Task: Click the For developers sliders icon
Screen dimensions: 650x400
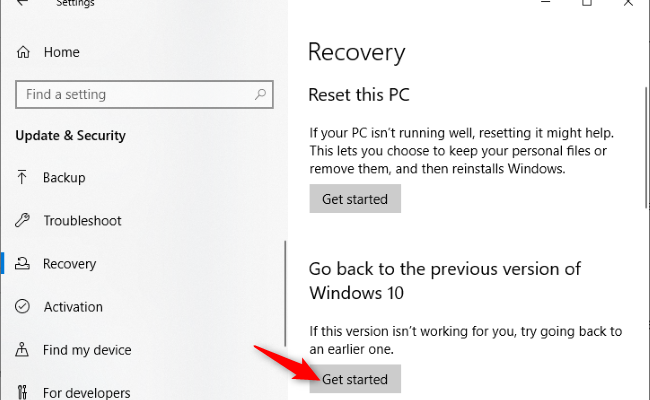Action: coord(23,392)
